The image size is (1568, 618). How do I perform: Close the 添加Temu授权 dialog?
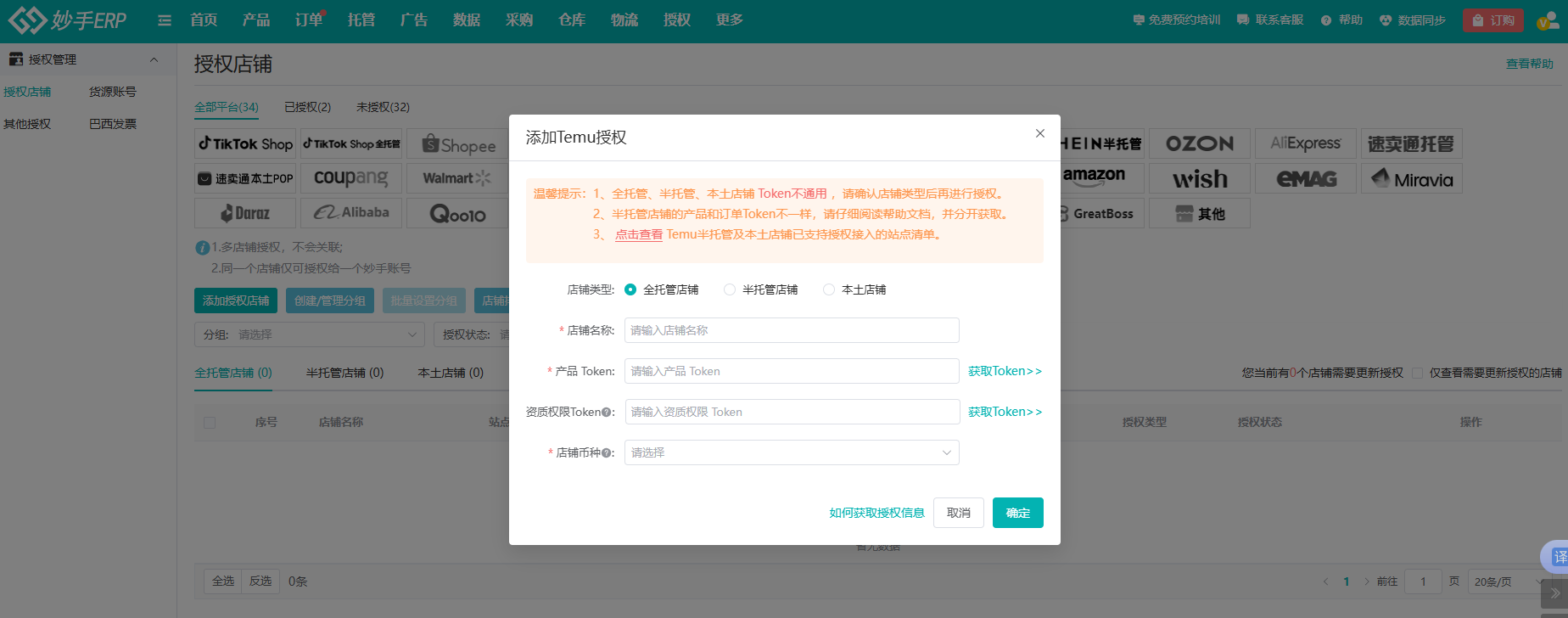(x=1039, y=133)
